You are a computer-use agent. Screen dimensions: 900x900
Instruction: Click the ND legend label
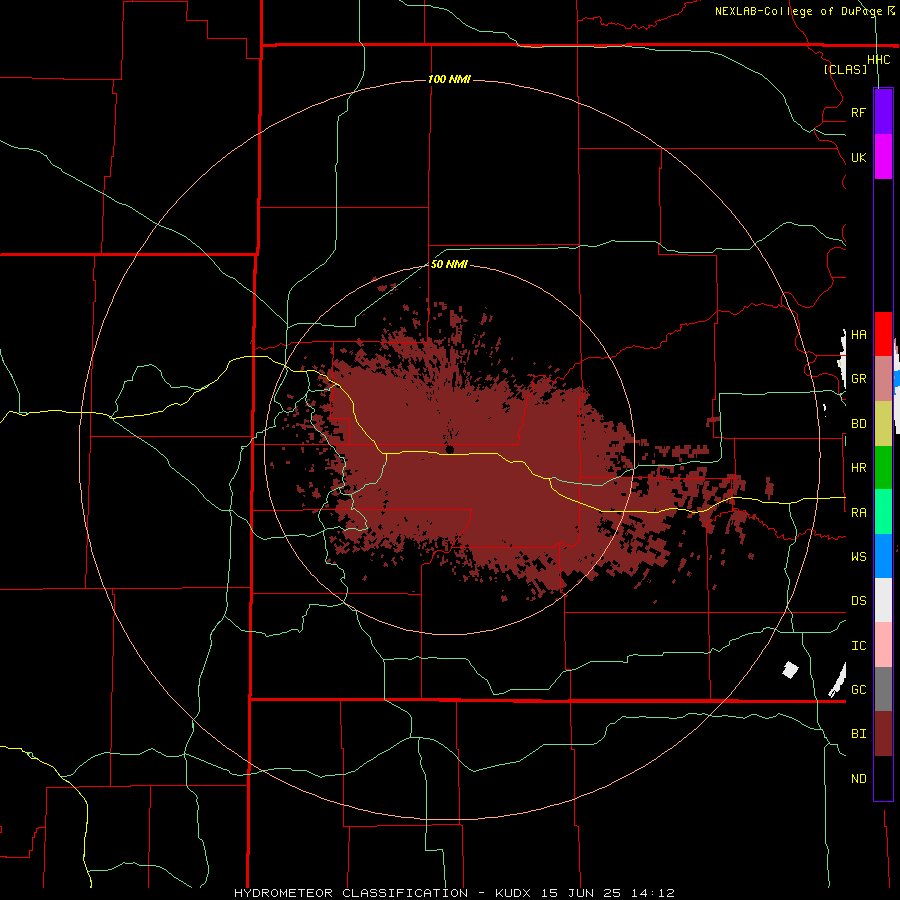[858, 779]
